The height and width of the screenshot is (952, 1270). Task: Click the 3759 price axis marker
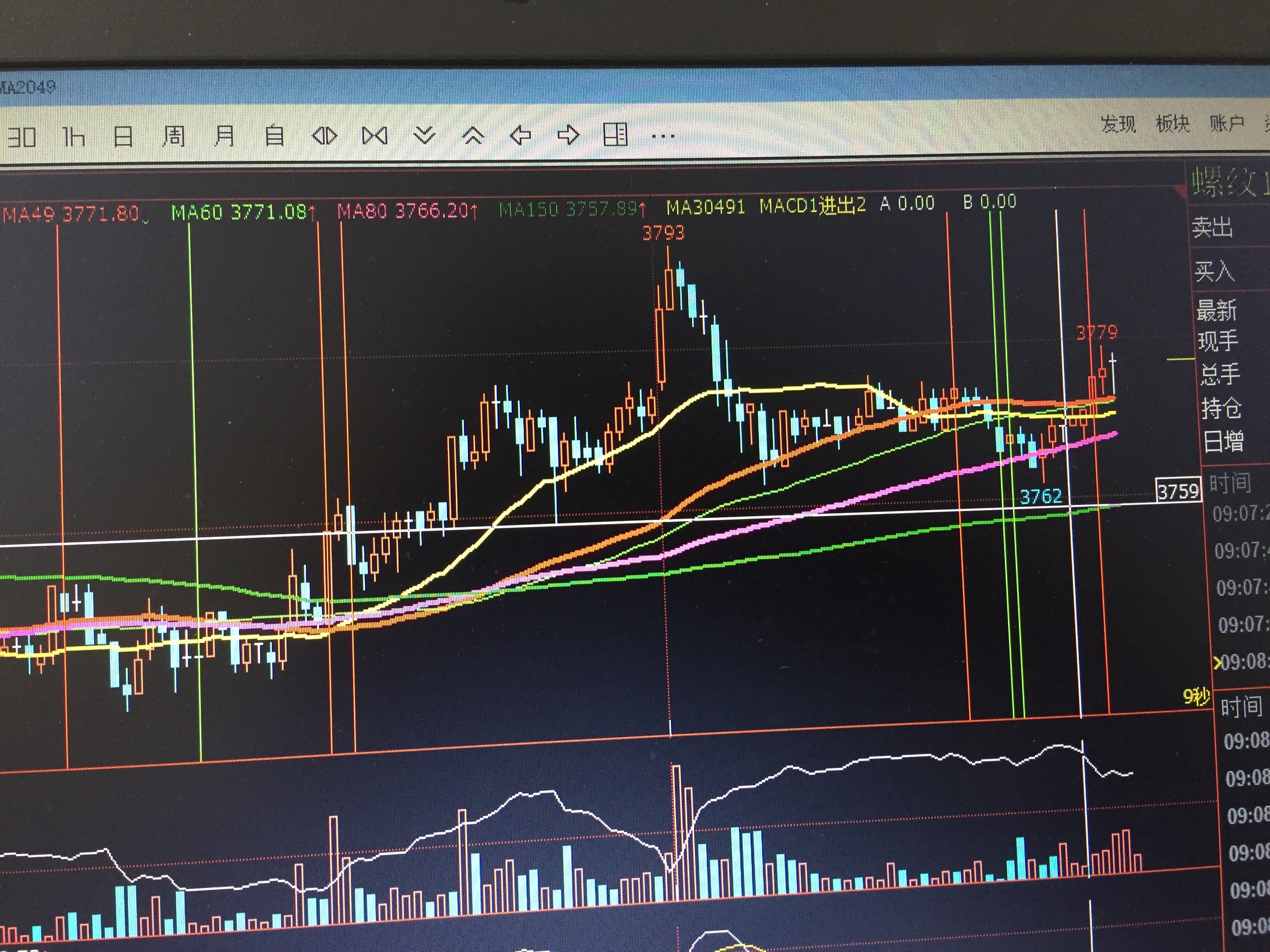1178,491
